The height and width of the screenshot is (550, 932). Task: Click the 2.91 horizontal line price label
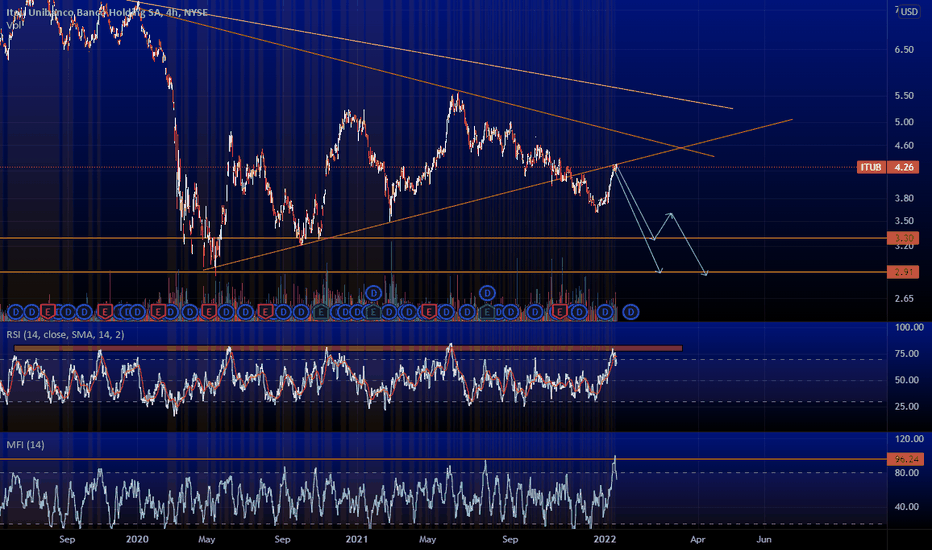903,272
